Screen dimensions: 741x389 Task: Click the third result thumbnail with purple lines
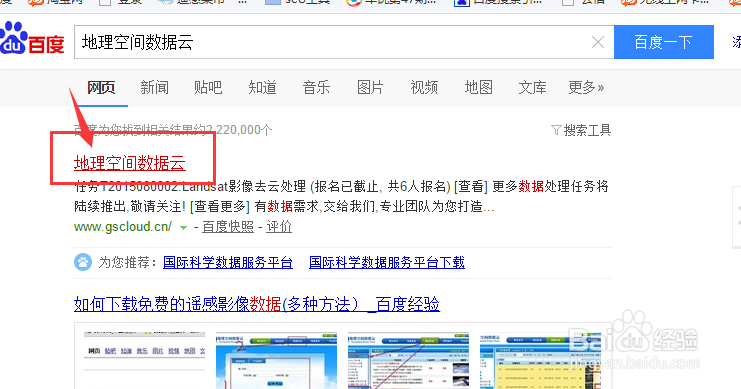click(408, 360)
